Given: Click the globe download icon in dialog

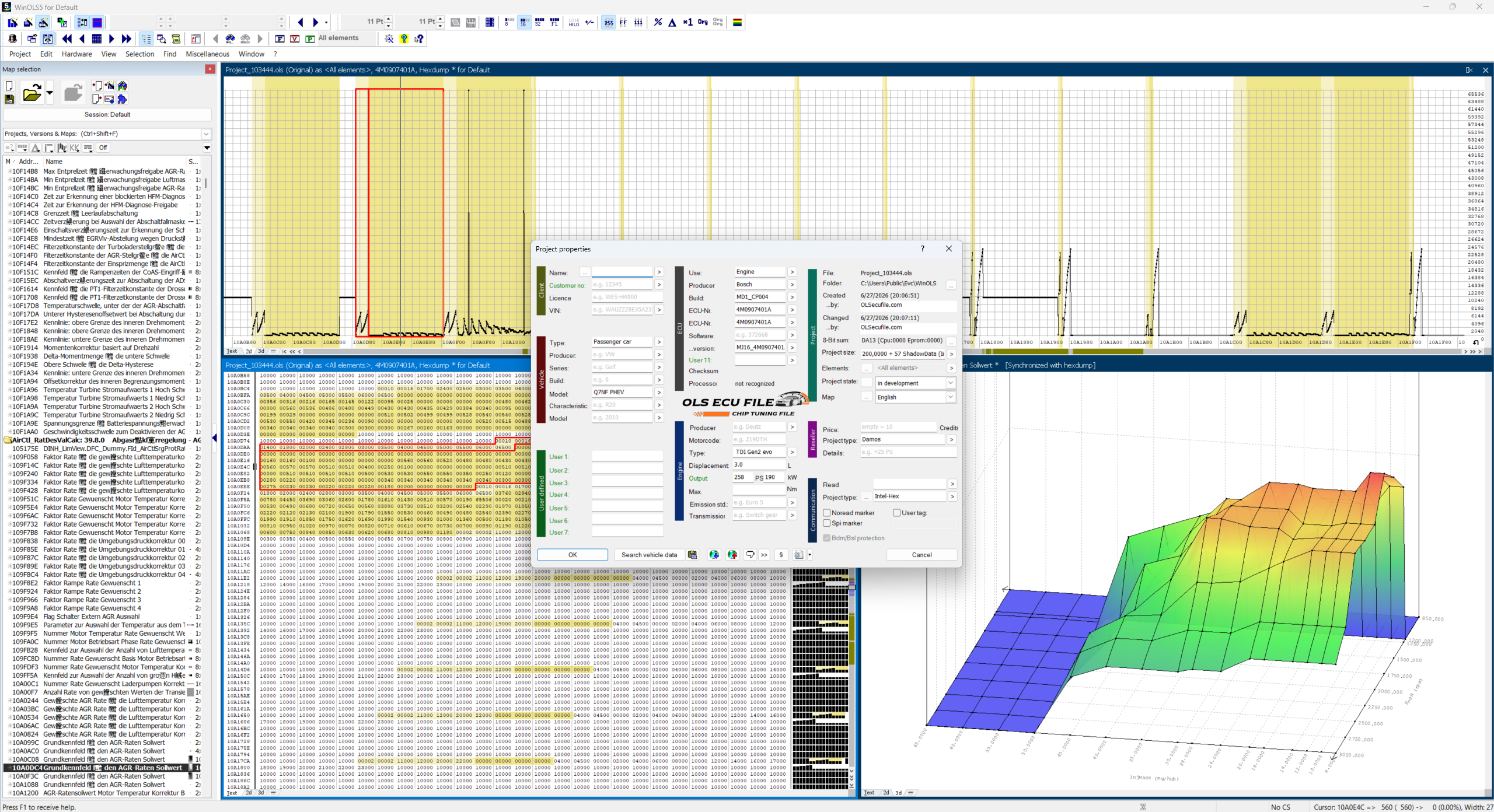Looking at the screenshot, I should (714, 555).
